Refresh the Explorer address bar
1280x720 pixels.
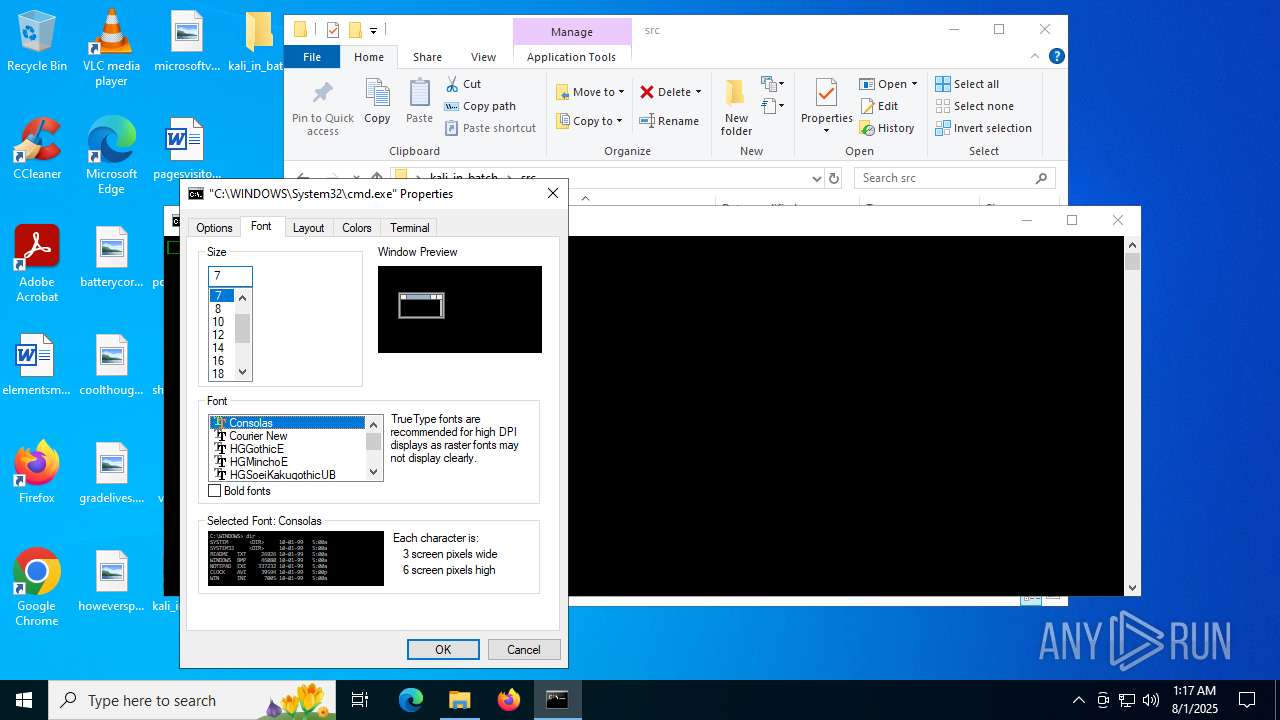(834, 178)
